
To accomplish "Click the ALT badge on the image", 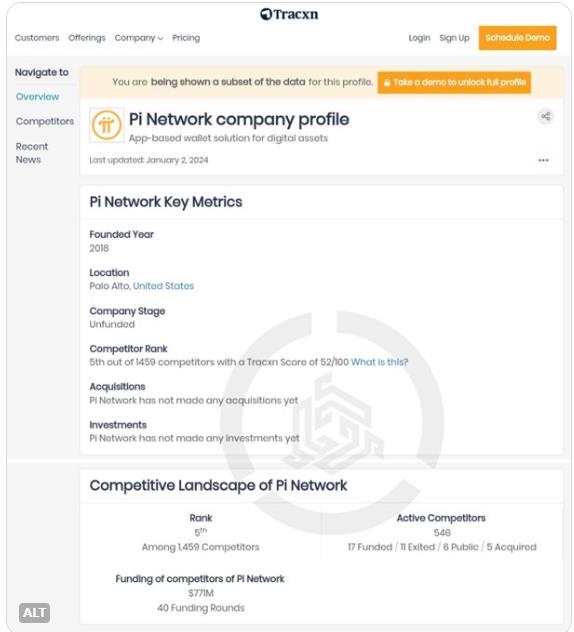I will (35, 613).
